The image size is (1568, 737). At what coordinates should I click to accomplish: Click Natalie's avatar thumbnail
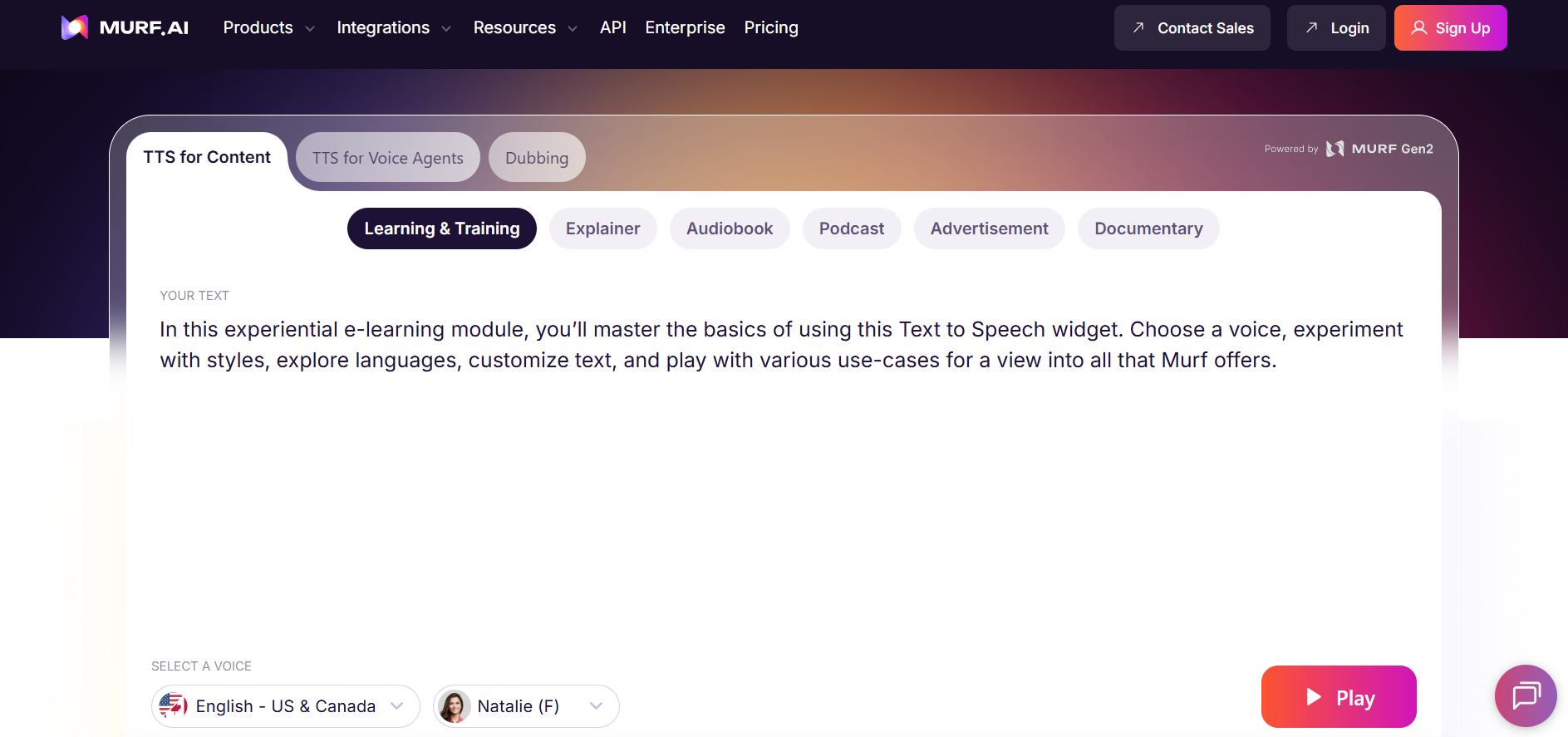tap(455, 706)
